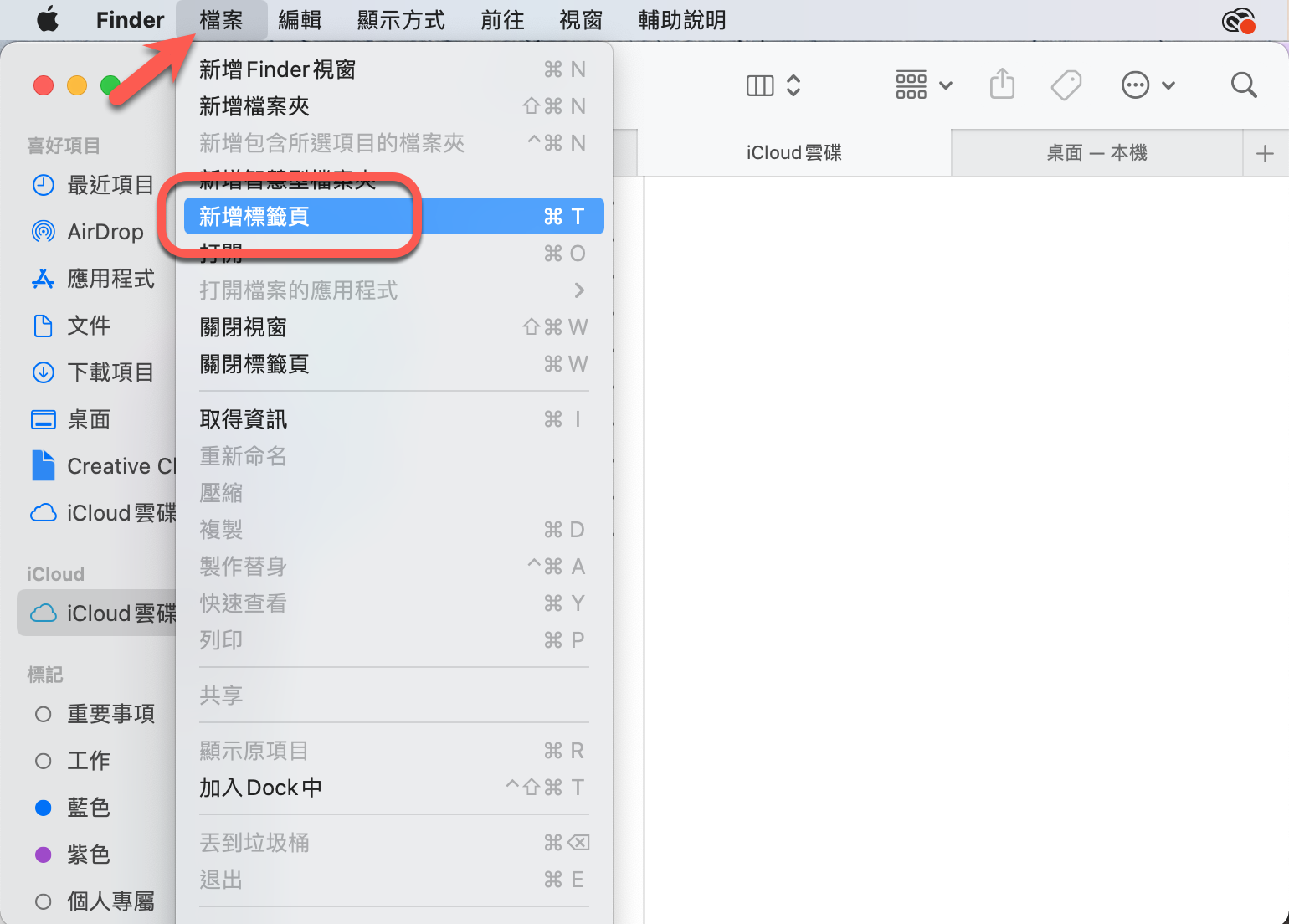The height and width of the screenshot is (924, 1289).
Task: Select the 重要事項 tag label
Action: click(110, 714)
